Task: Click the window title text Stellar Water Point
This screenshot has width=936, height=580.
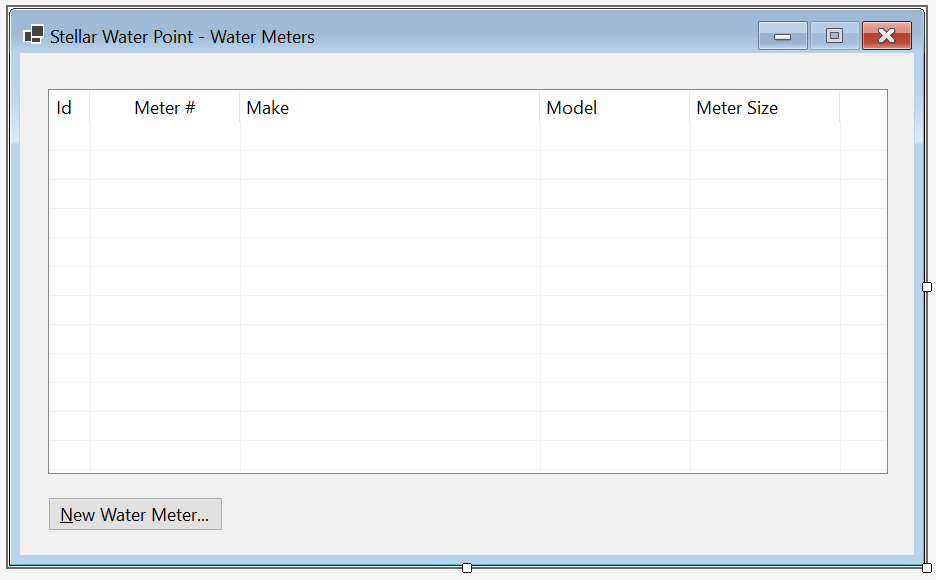Action: 121,36
